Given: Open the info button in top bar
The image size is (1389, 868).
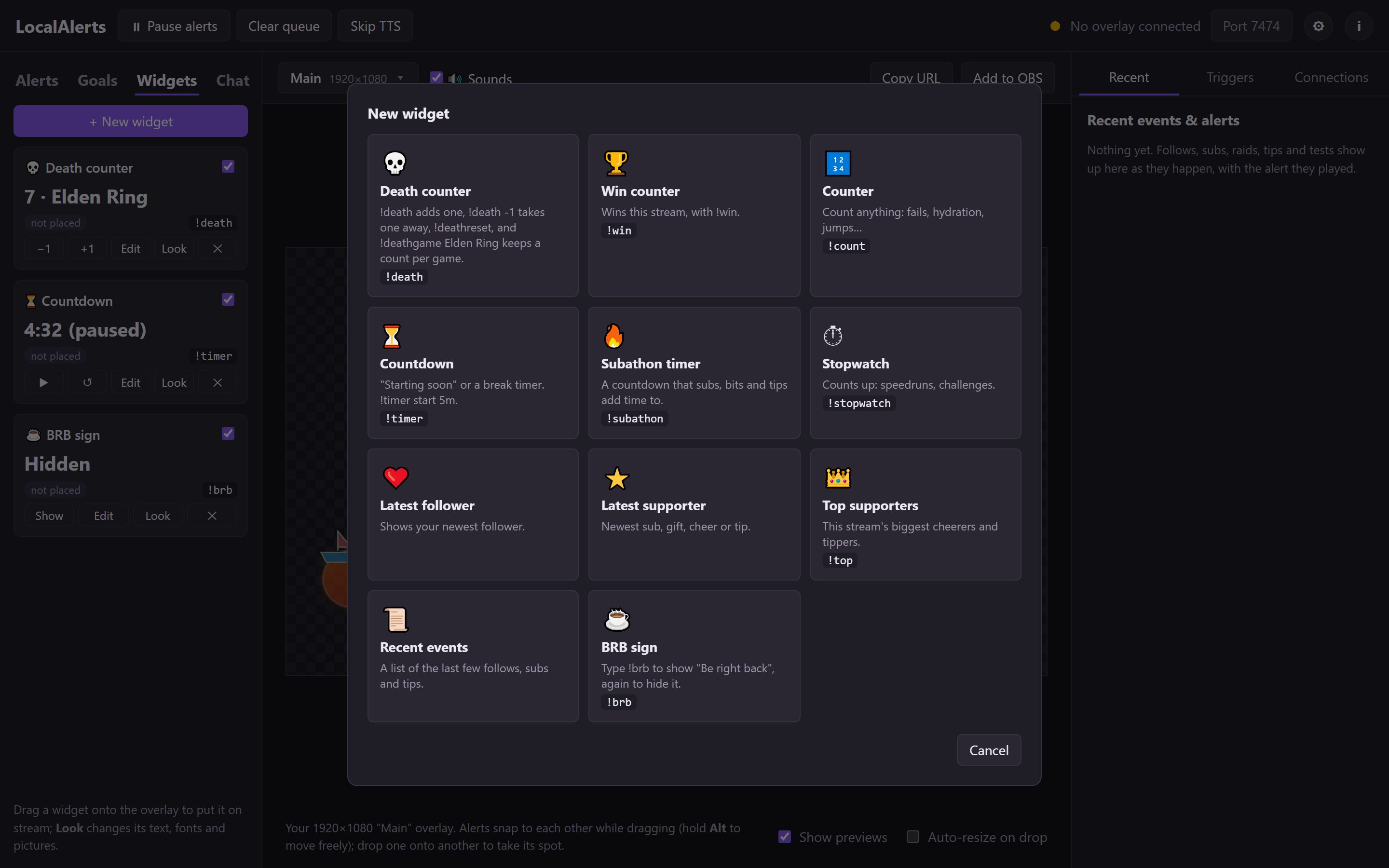Looking at the screenshot, I should coord(1359,26).
